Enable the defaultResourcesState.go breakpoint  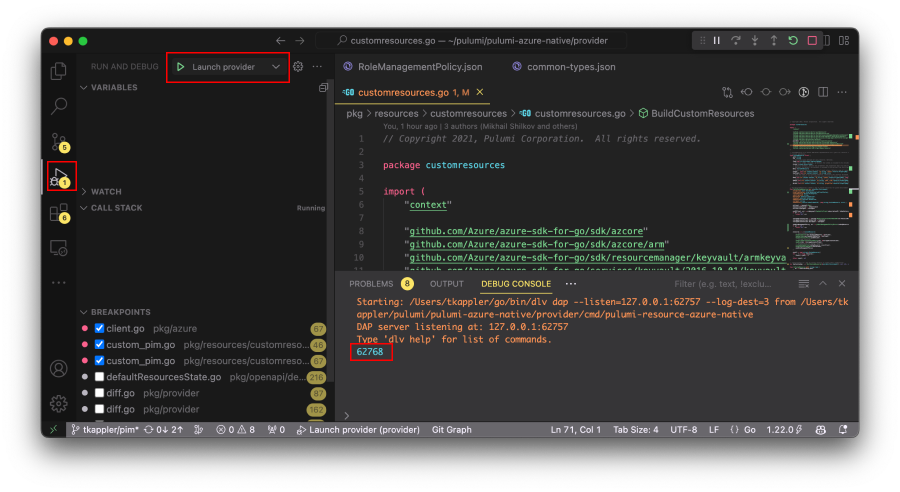99,377
